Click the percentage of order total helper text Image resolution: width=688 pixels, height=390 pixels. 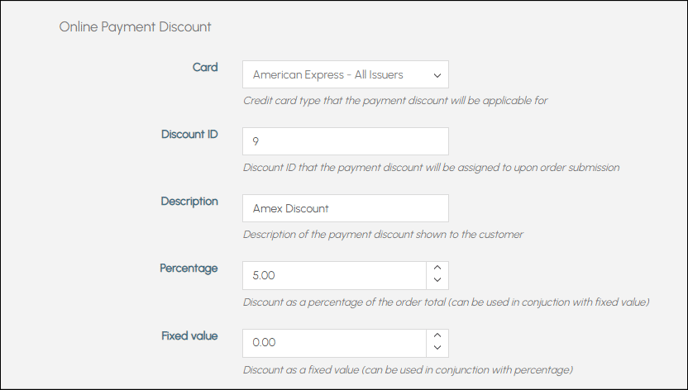pyautogui.click(x=446, y=302)
